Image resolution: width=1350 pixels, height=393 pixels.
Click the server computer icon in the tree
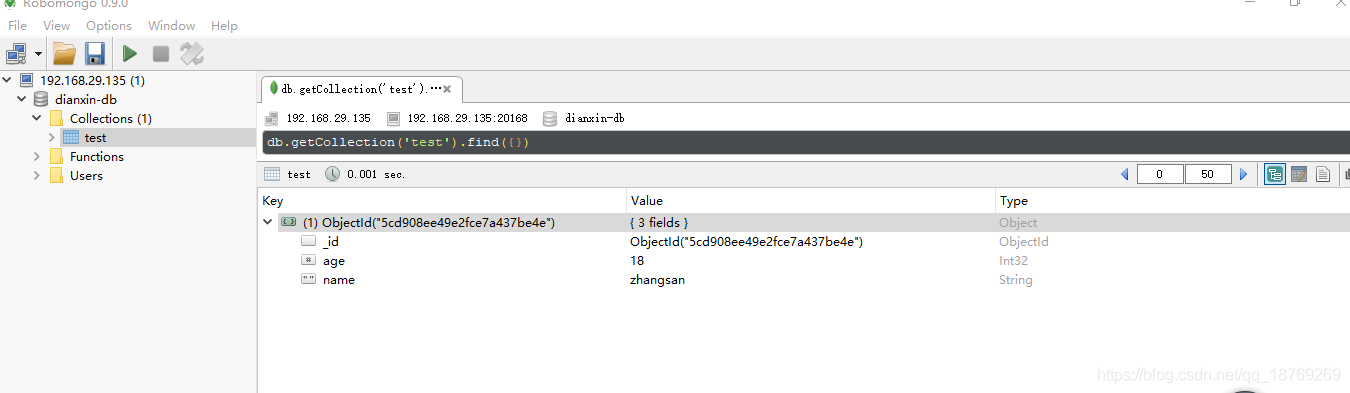[x=26, y=80]
